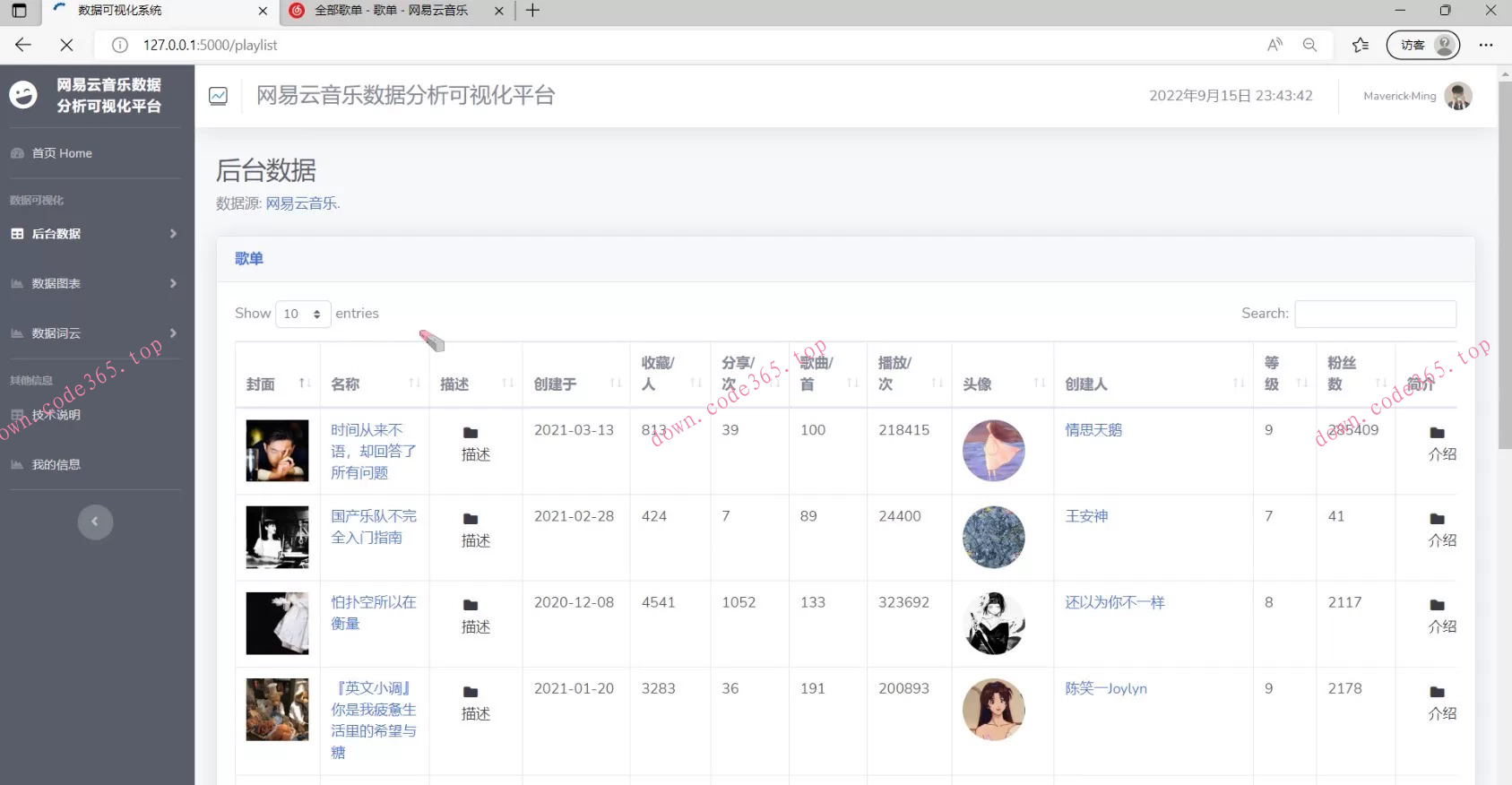Image resolution: width=1512 pixels, height=785 pixels.
Task: View site info icon in address bar
Action: [x=120, y=45]
